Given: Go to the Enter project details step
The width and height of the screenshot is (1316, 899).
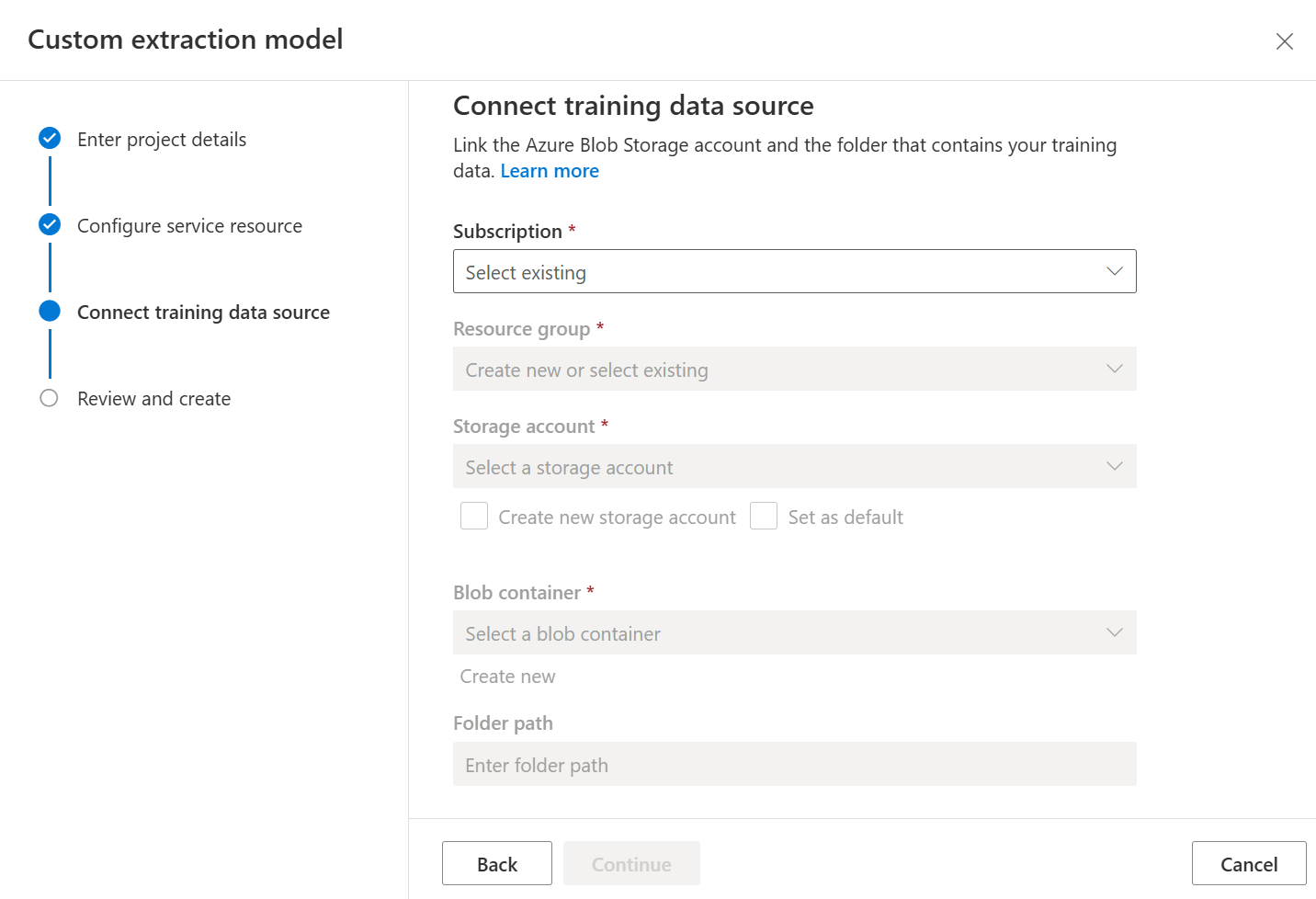Looking at the screenshot, I should tap(162, 140).
